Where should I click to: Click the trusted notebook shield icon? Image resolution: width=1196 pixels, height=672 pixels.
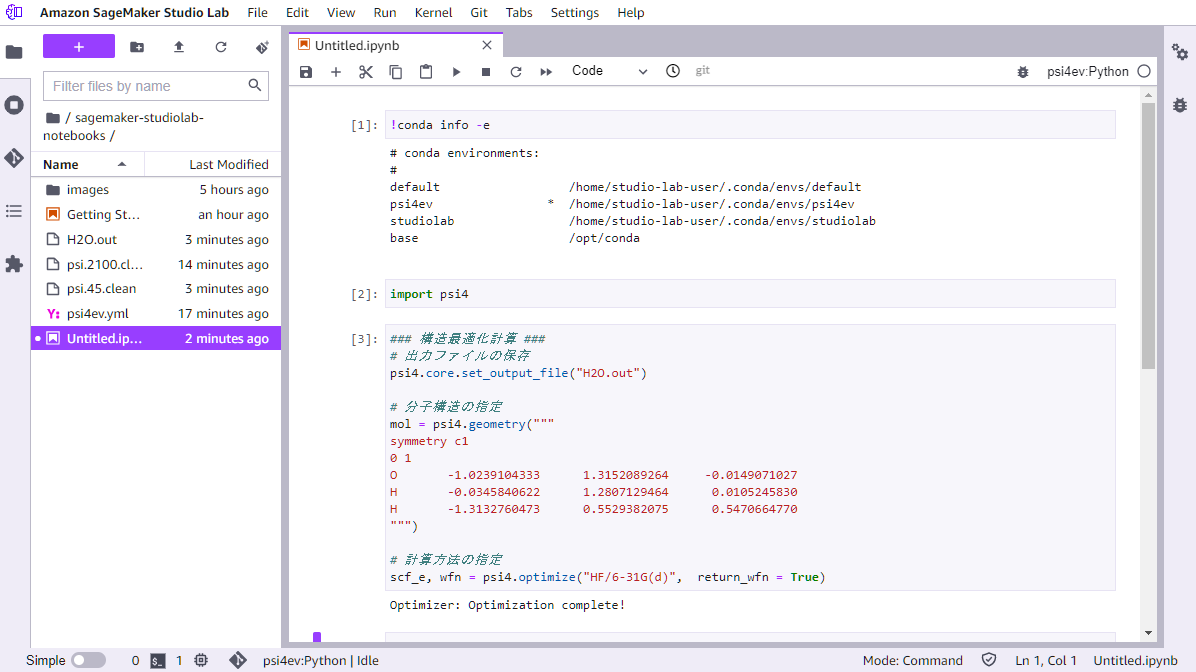pyautogui.click(x=989, y=661)
